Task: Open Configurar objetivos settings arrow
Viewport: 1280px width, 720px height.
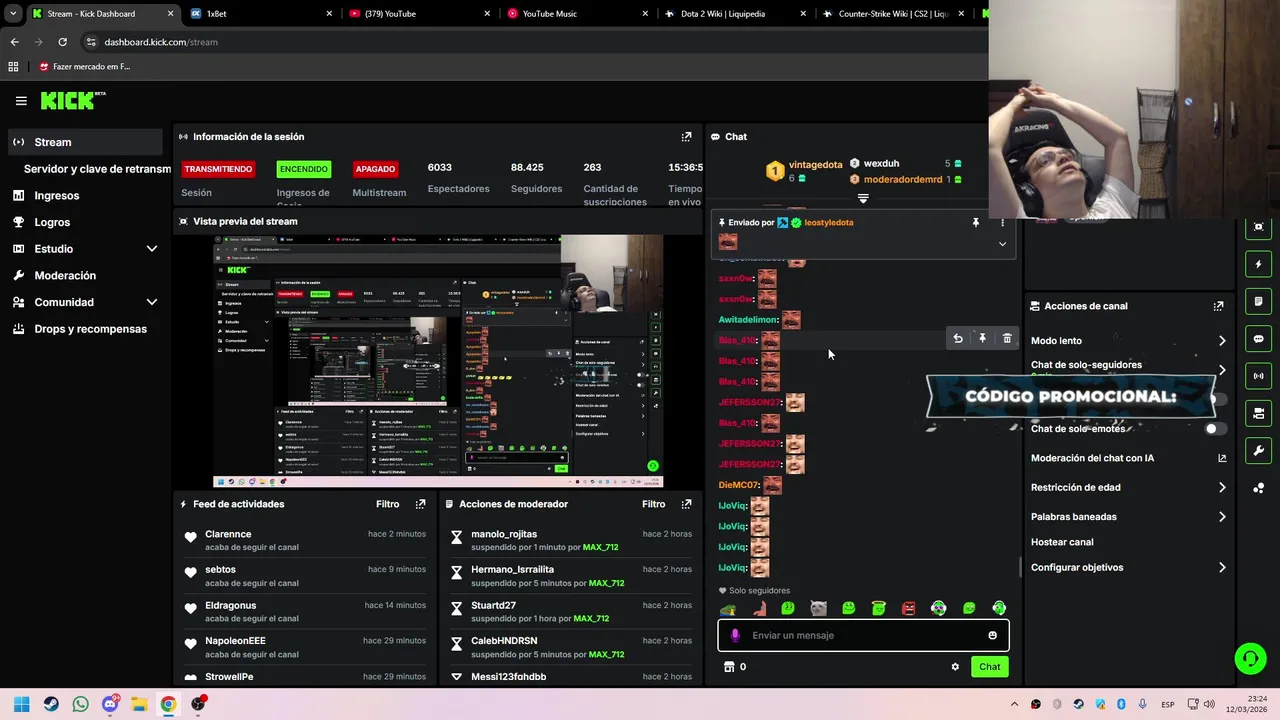Action: click(1222, 568)
